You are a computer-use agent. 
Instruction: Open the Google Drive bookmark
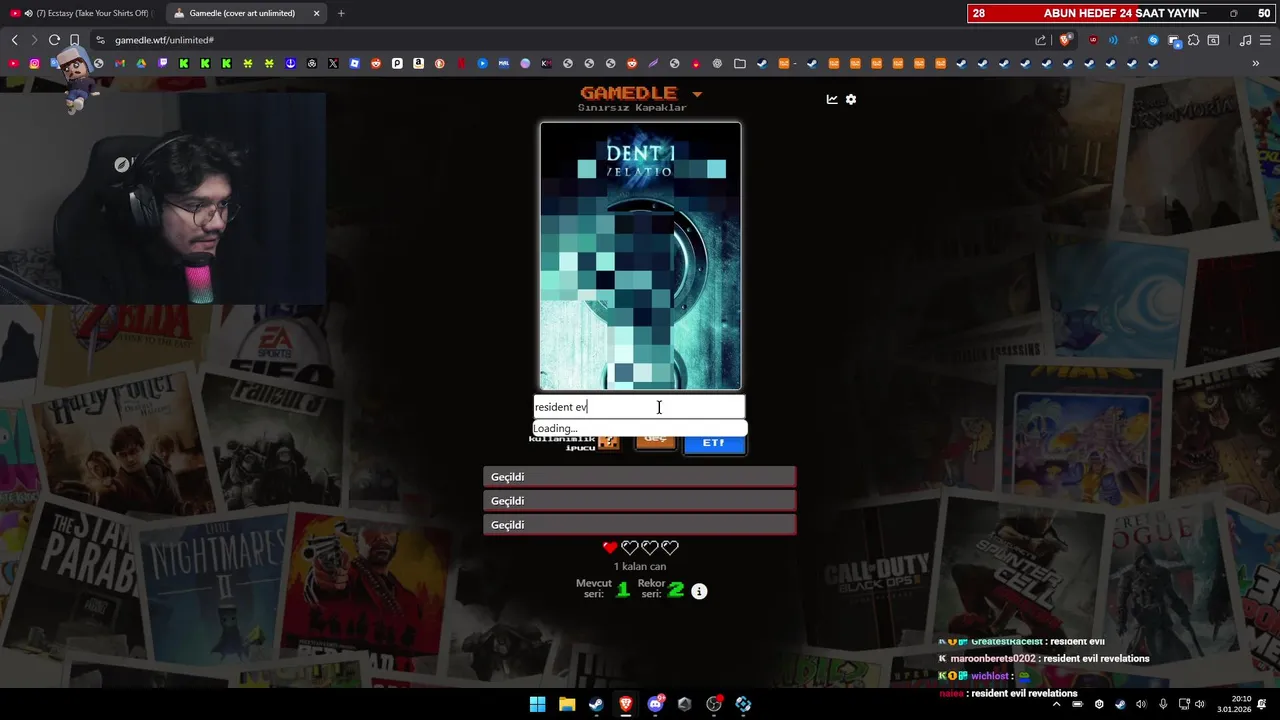coord(141,63)
